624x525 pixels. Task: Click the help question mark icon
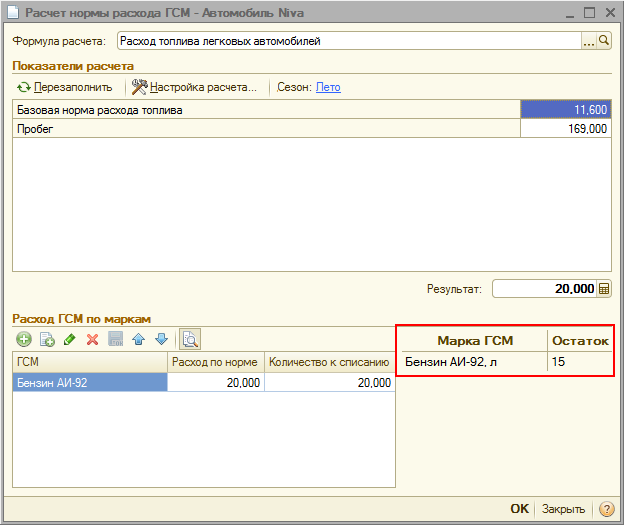(x=605, y=509)
